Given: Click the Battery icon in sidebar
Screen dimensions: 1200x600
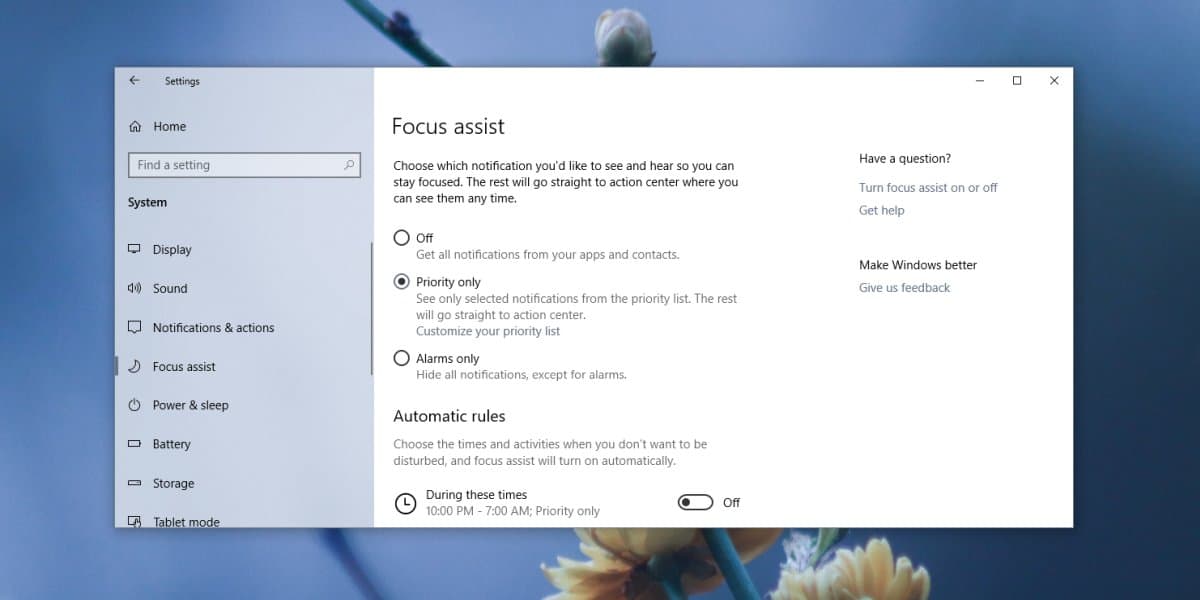Looking at the screenshot, I should coord(134,444).
